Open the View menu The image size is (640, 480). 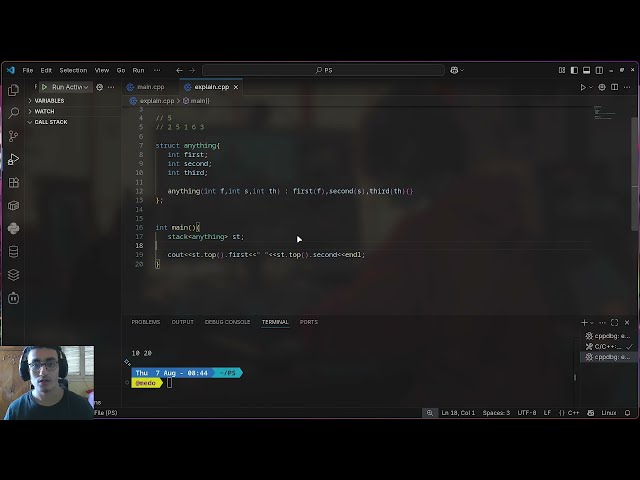tap(102, 70)
